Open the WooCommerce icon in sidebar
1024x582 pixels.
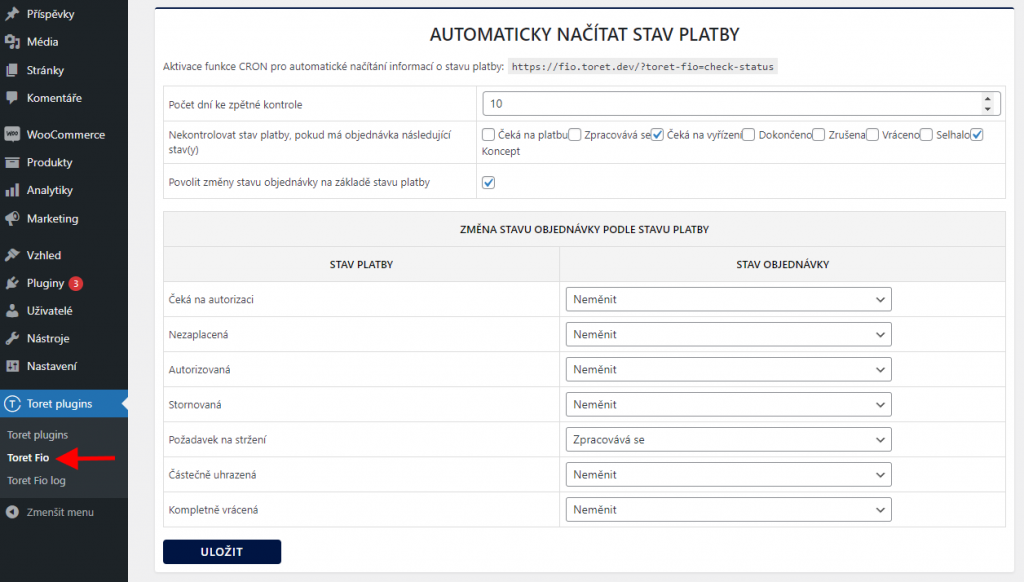pos(12,135)
